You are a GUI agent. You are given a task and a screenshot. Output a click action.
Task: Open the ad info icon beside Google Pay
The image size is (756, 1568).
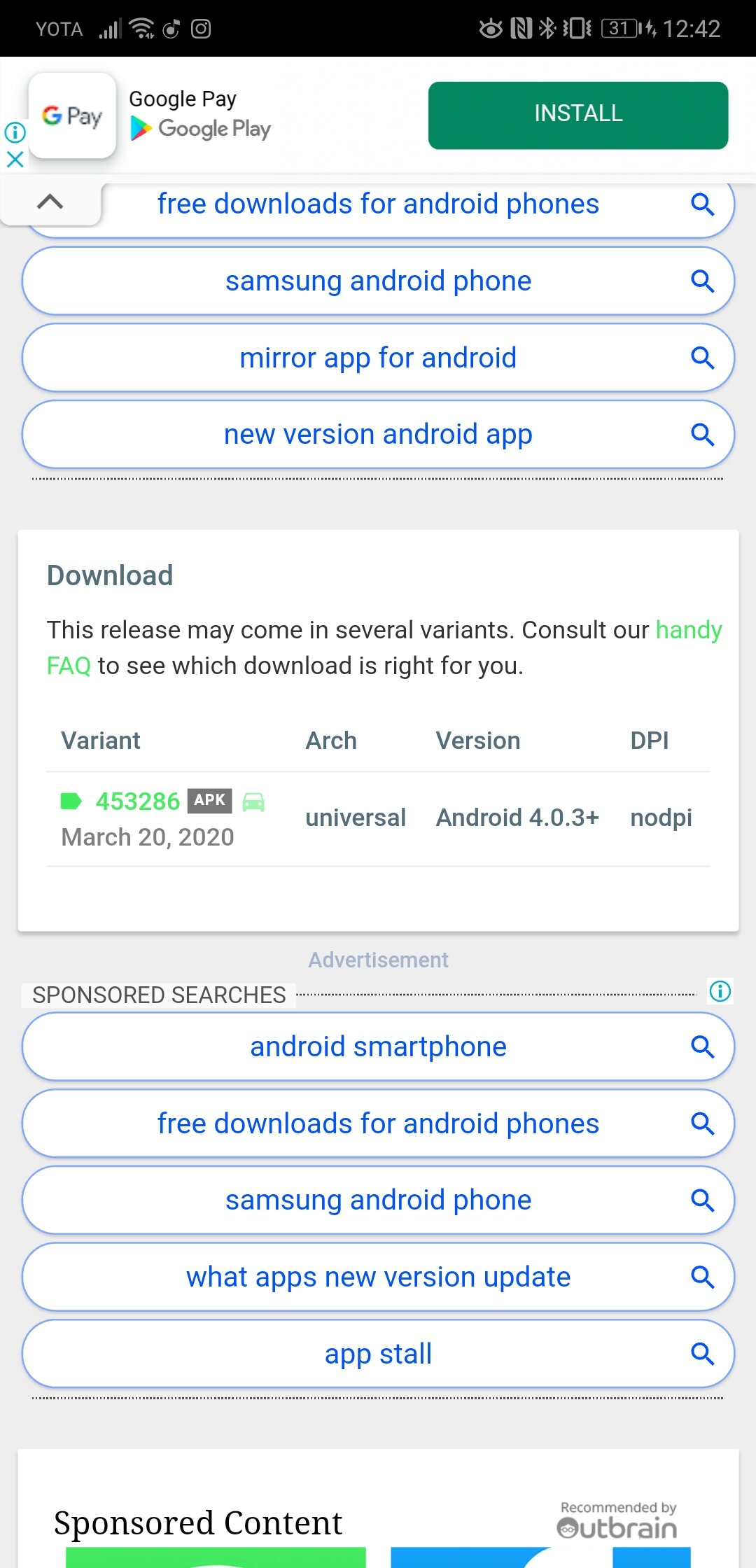coord(15,132)
